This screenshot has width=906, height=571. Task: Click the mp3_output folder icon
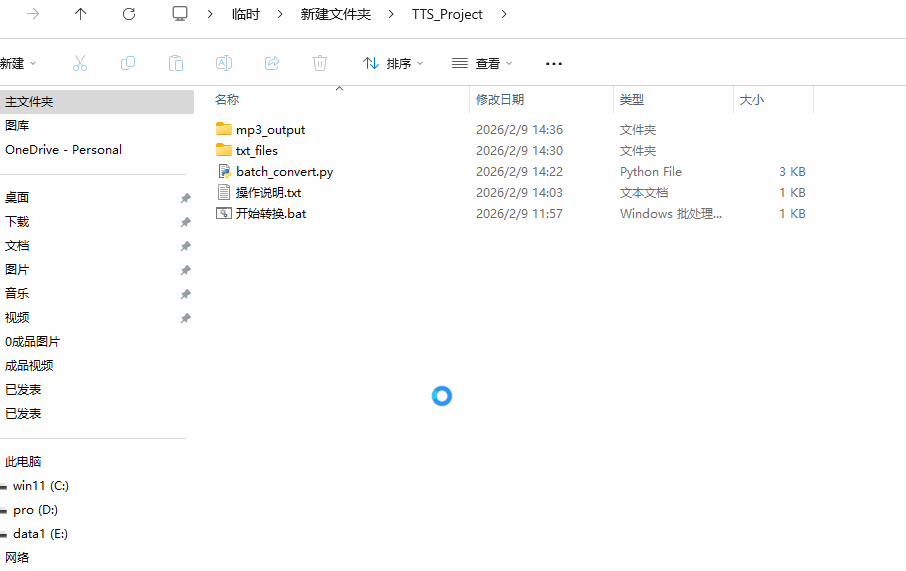pyautogui.click(x=224, y=129)
